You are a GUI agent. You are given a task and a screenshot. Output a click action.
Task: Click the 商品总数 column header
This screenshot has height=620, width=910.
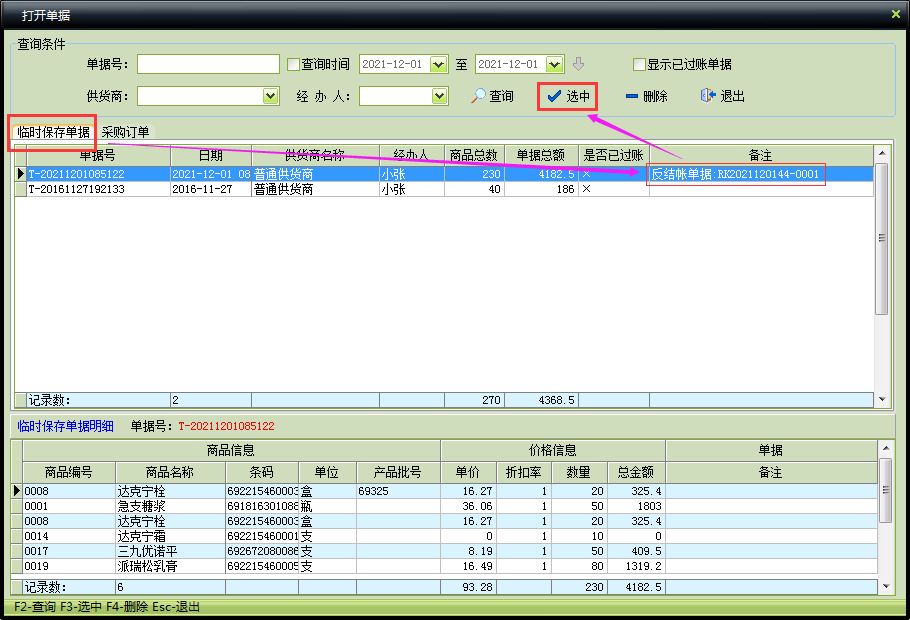[x=474, y=155]
